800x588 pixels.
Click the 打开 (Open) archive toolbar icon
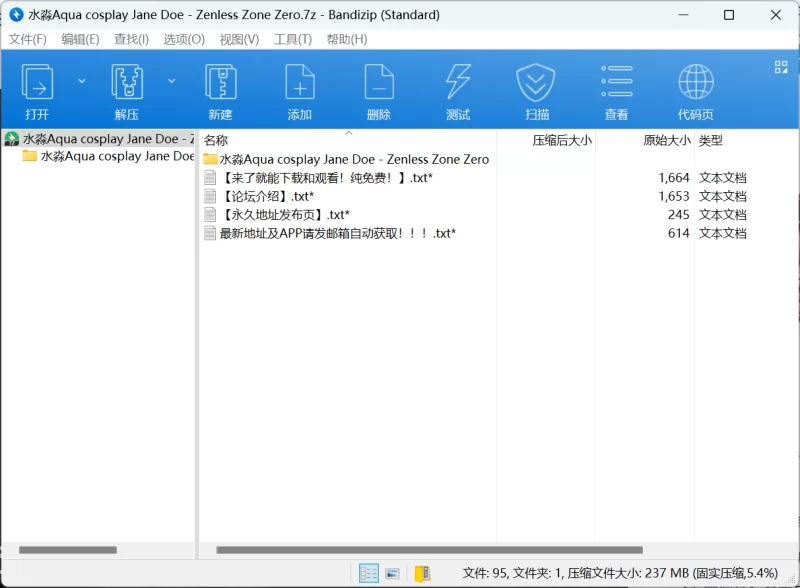pos(37,90)
